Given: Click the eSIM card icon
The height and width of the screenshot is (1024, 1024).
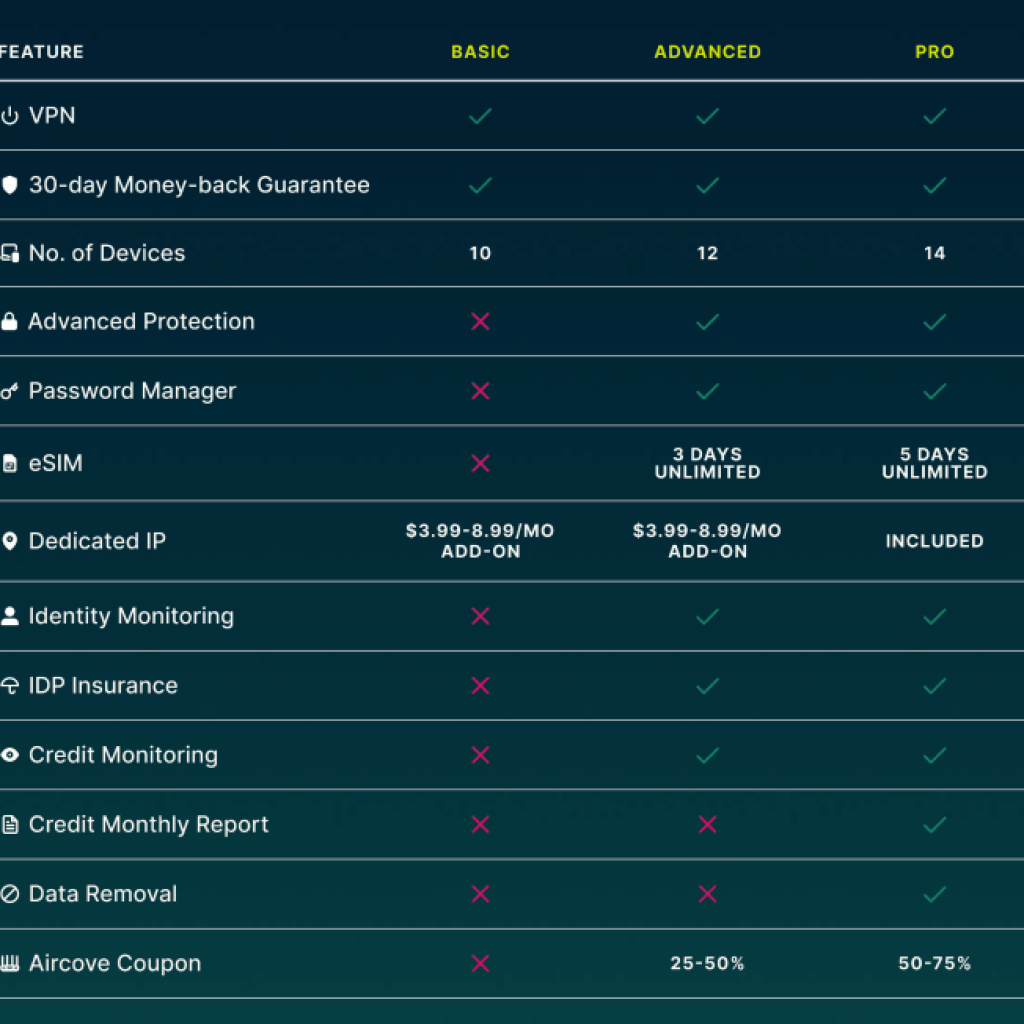Looking at the screenshot, I should pos(11,463).
